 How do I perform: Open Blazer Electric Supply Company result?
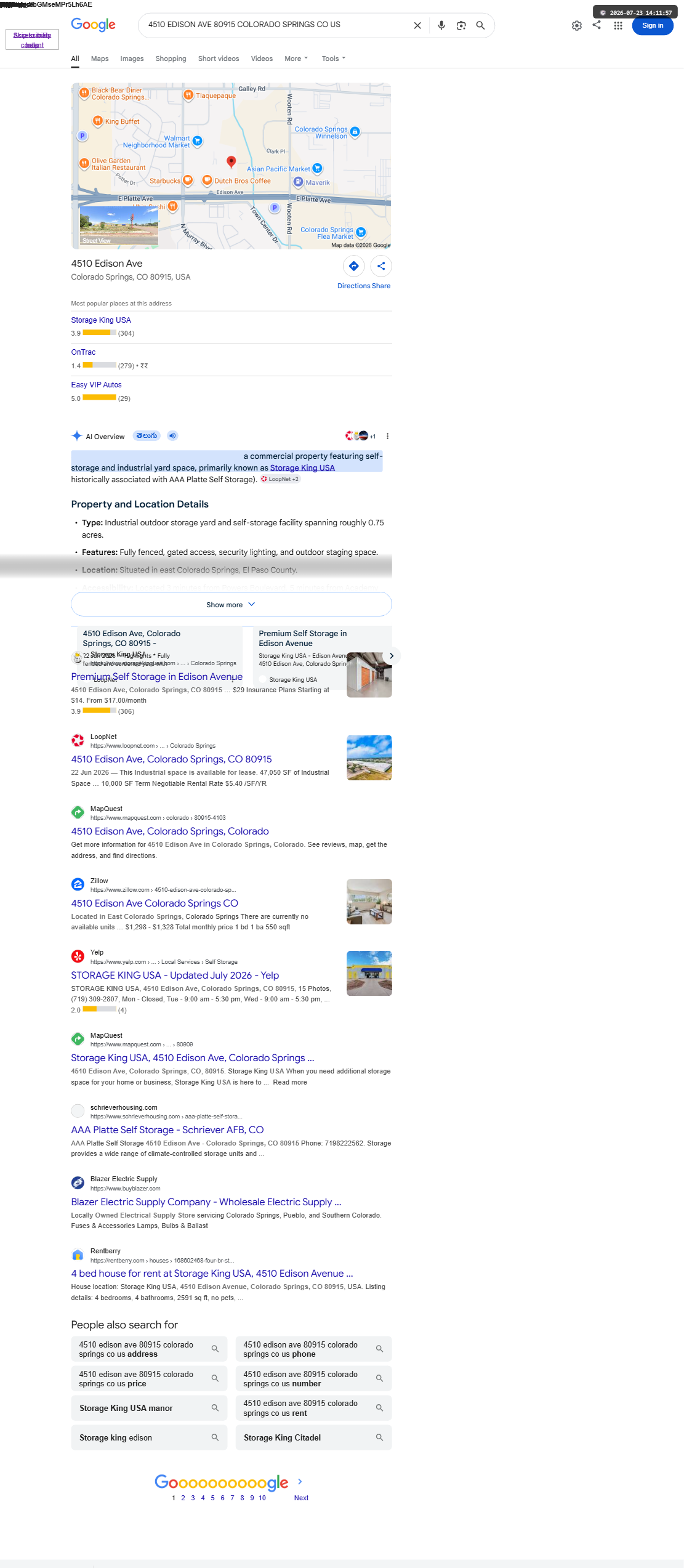pos(206,1202)
